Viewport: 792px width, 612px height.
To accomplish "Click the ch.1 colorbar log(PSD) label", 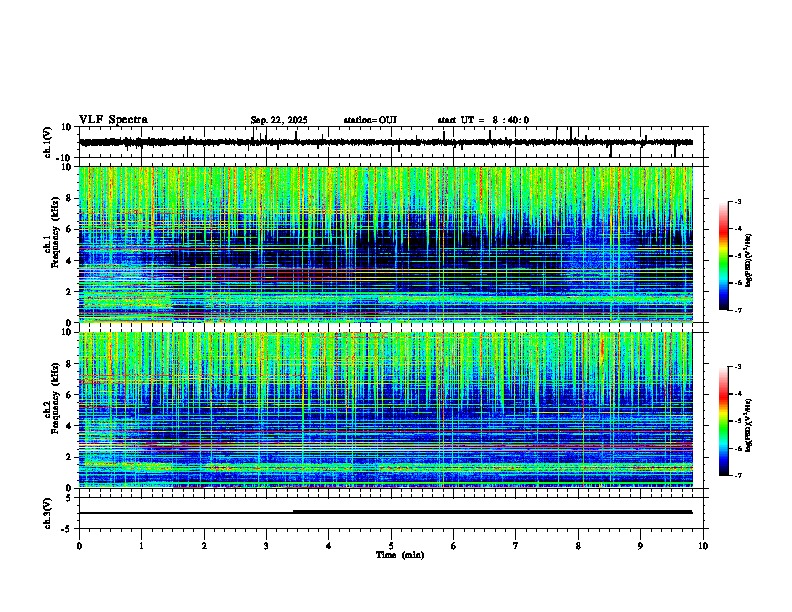I will tap(748, 260).
